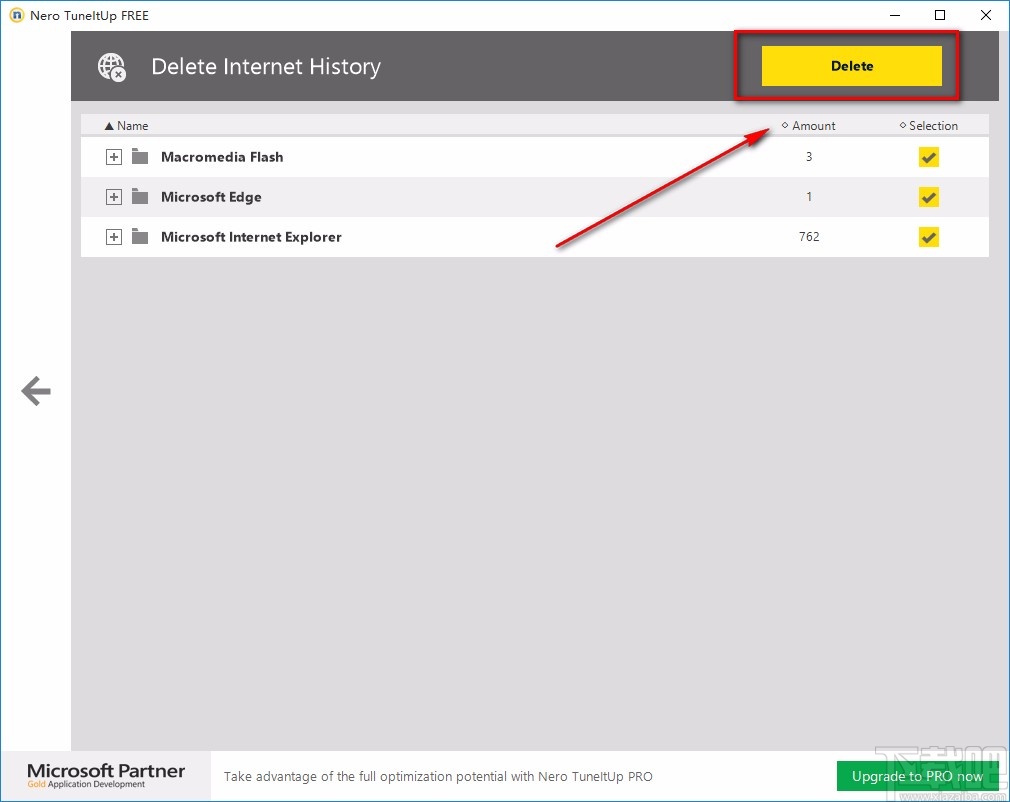Expand the Macromedia Flash entry
Image resolution: width=1010 pixels, height=802 pixels.
pos(114,157)
